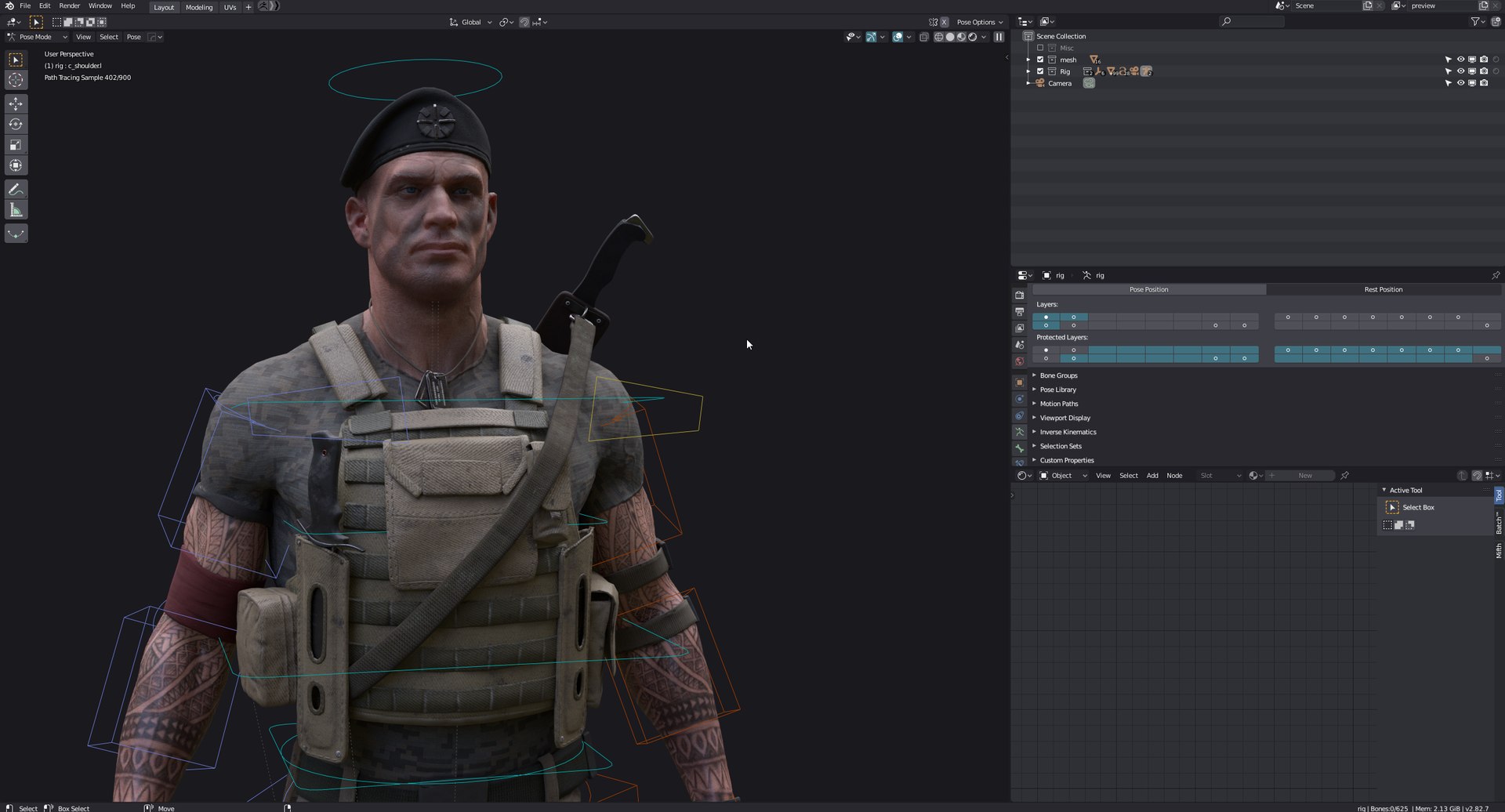Open the Pose Mode dropdown
The height and width of the screenshot is (812, 1505).
coord(37,37)
